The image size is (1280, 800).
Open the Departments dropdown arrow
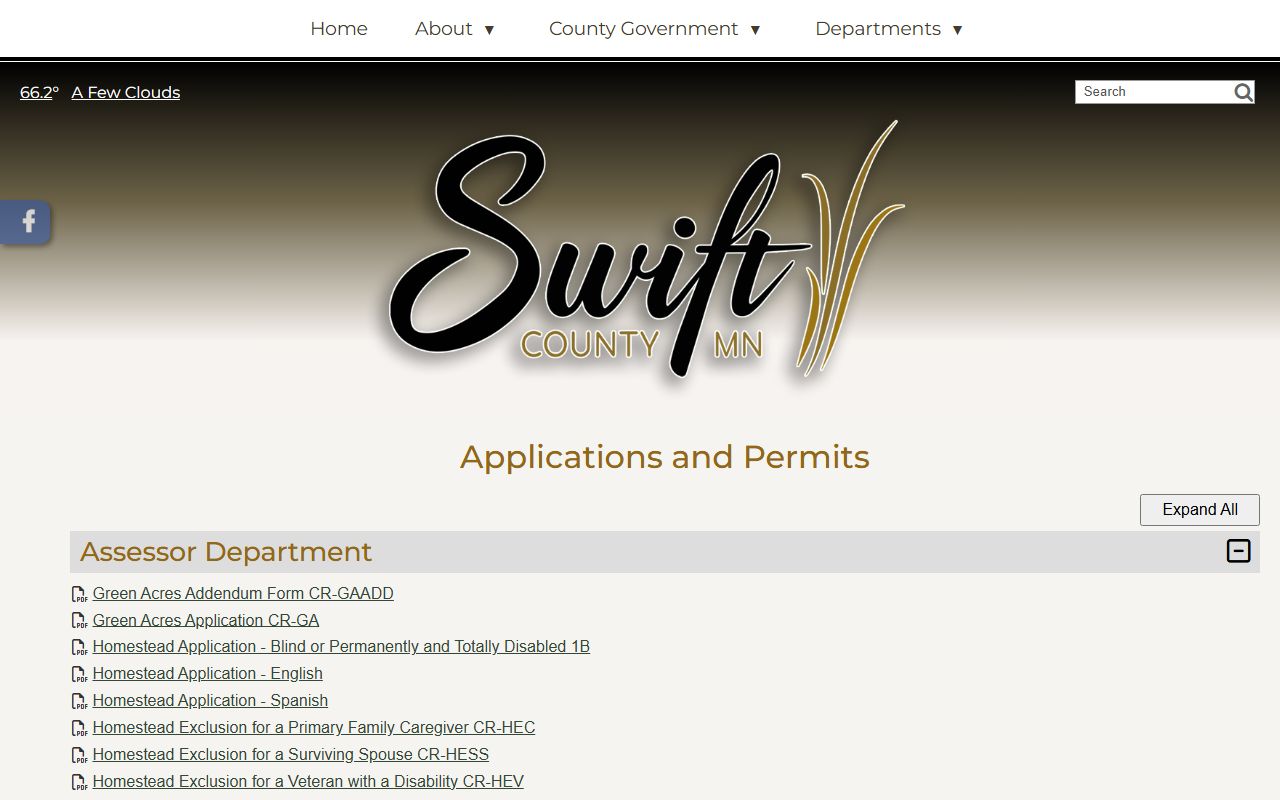tap(957, 30)
